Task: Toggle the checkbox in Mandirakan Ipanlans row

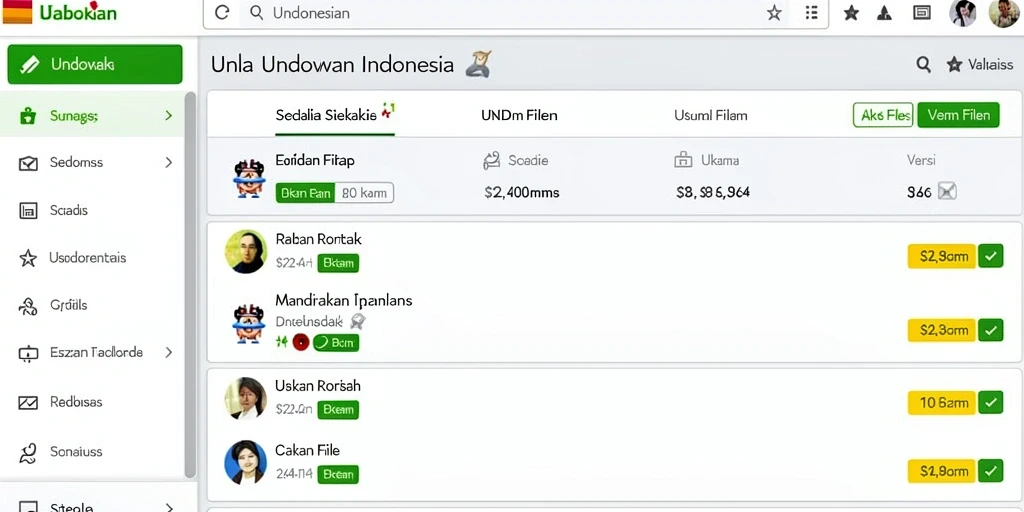Action: [x=991, y=330]
